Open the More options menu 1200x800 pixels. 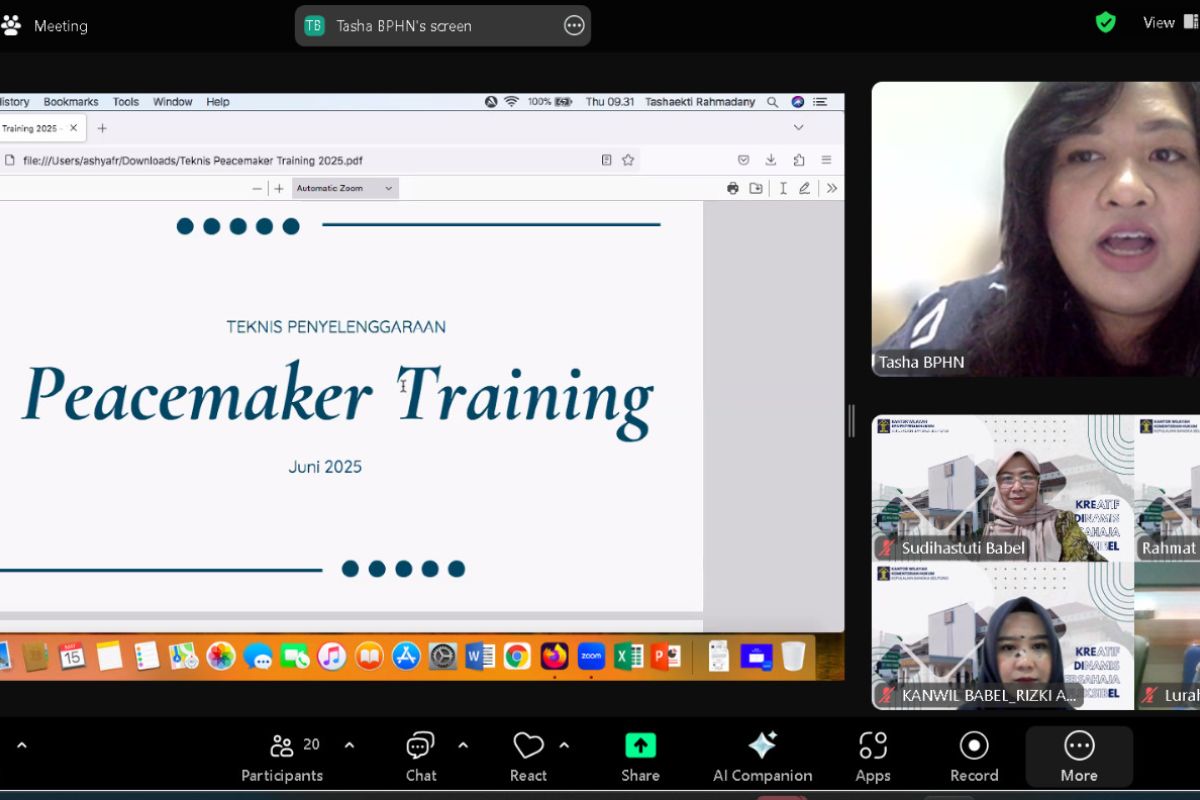tap(1079, 757)
